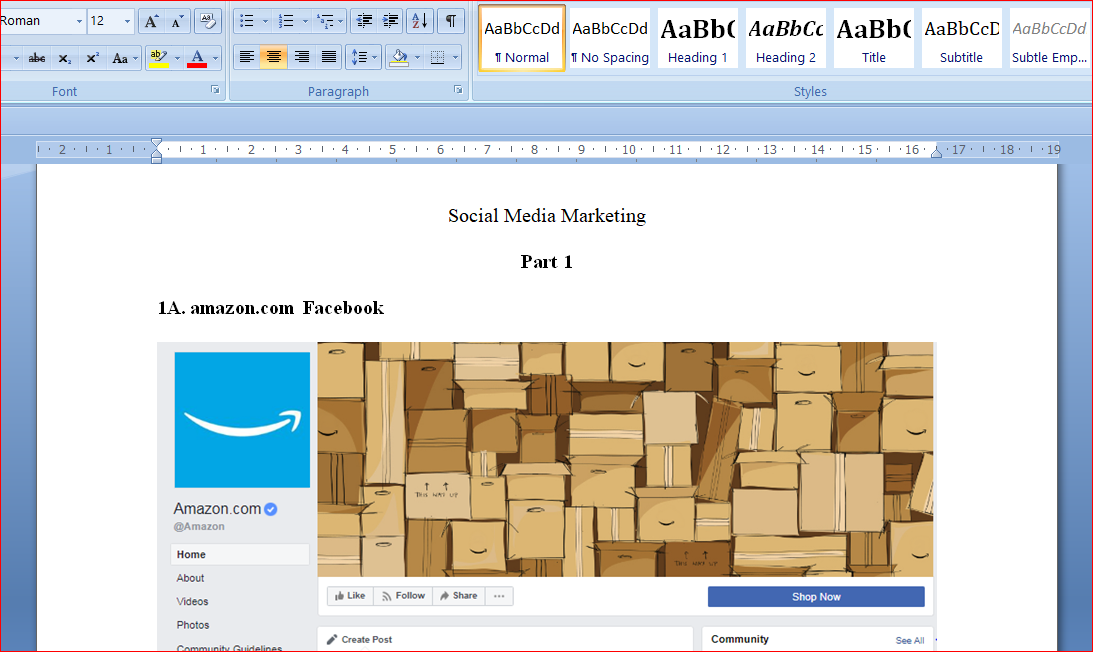The width and height of the screenshot is (1093, 652).
Task: Click the 'Part 1' heading text
Action: (546, 262)
